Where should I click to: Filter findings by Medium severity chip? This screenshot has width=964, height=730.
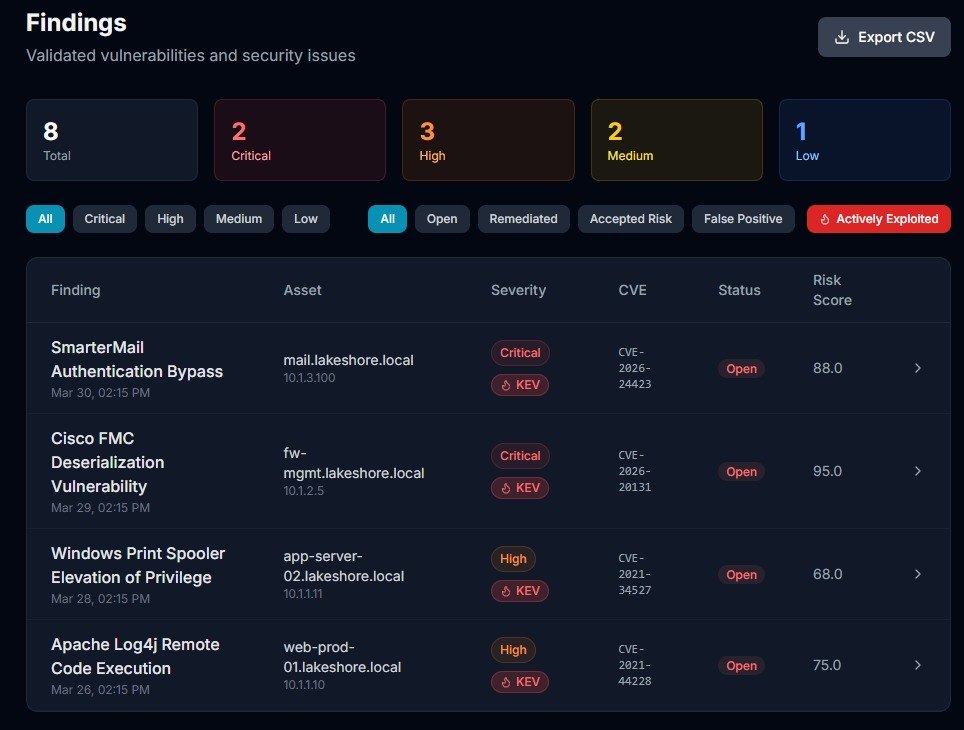[239, 219]
